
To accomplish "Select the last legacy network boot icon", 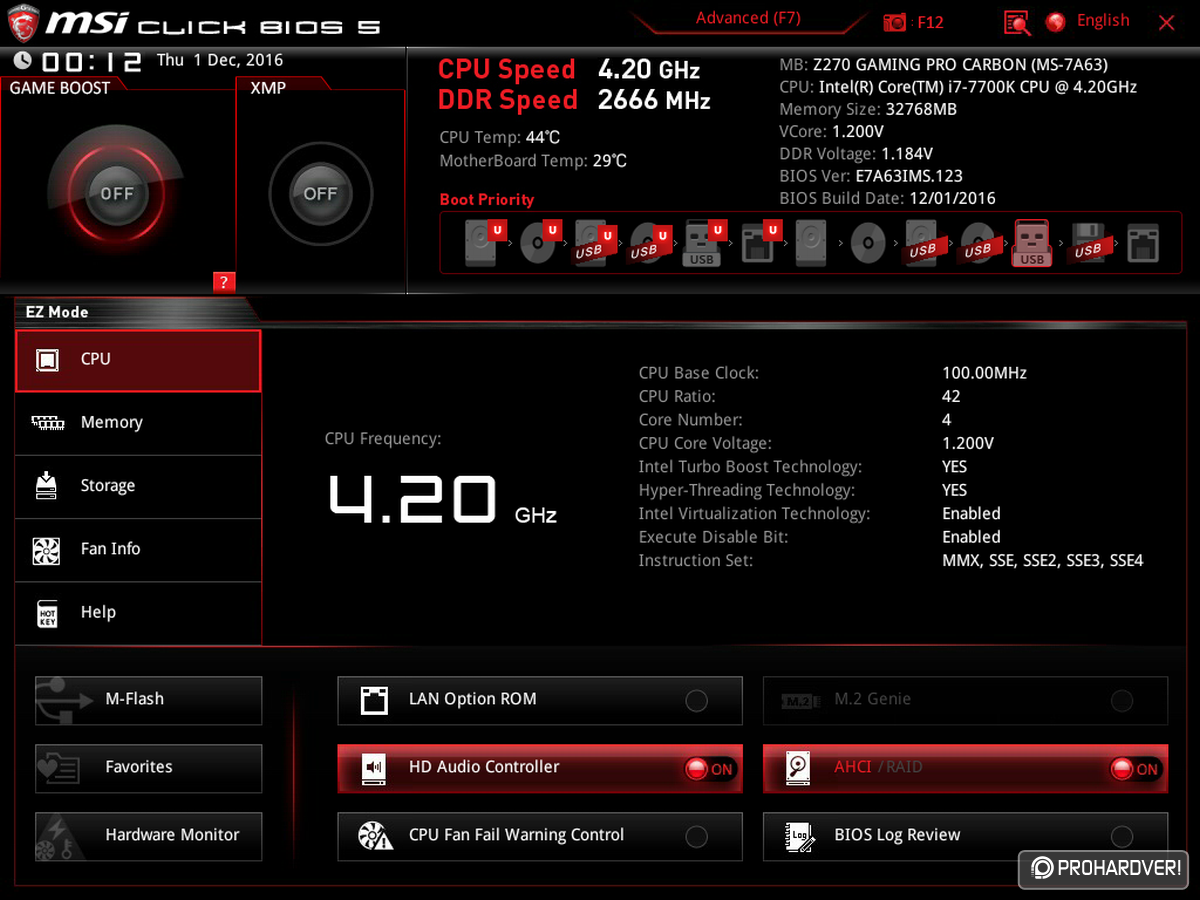I will [x=1142, y=243].
